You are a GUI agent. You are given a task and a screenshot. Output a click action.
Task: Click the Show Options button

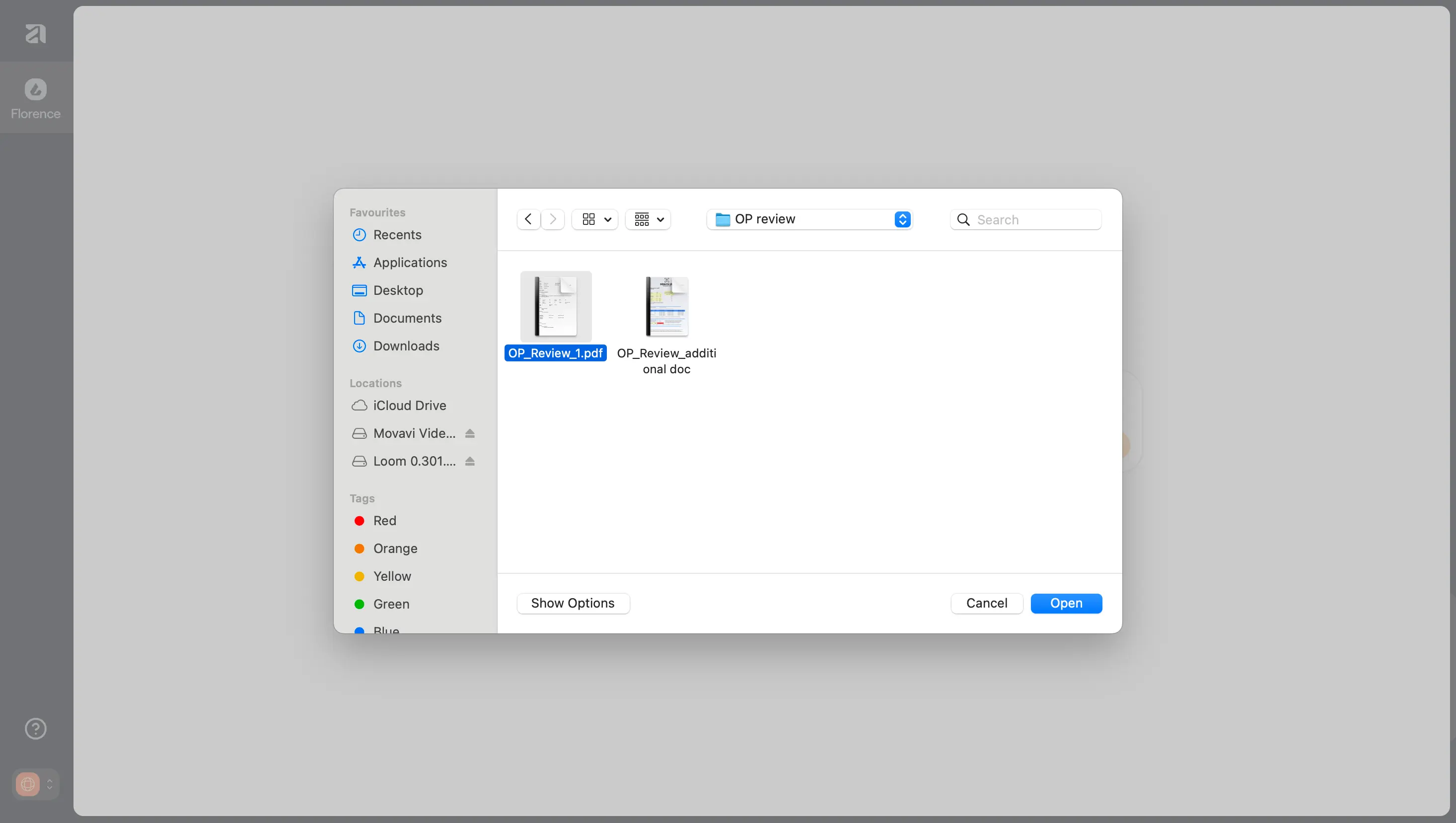[573, 603]
